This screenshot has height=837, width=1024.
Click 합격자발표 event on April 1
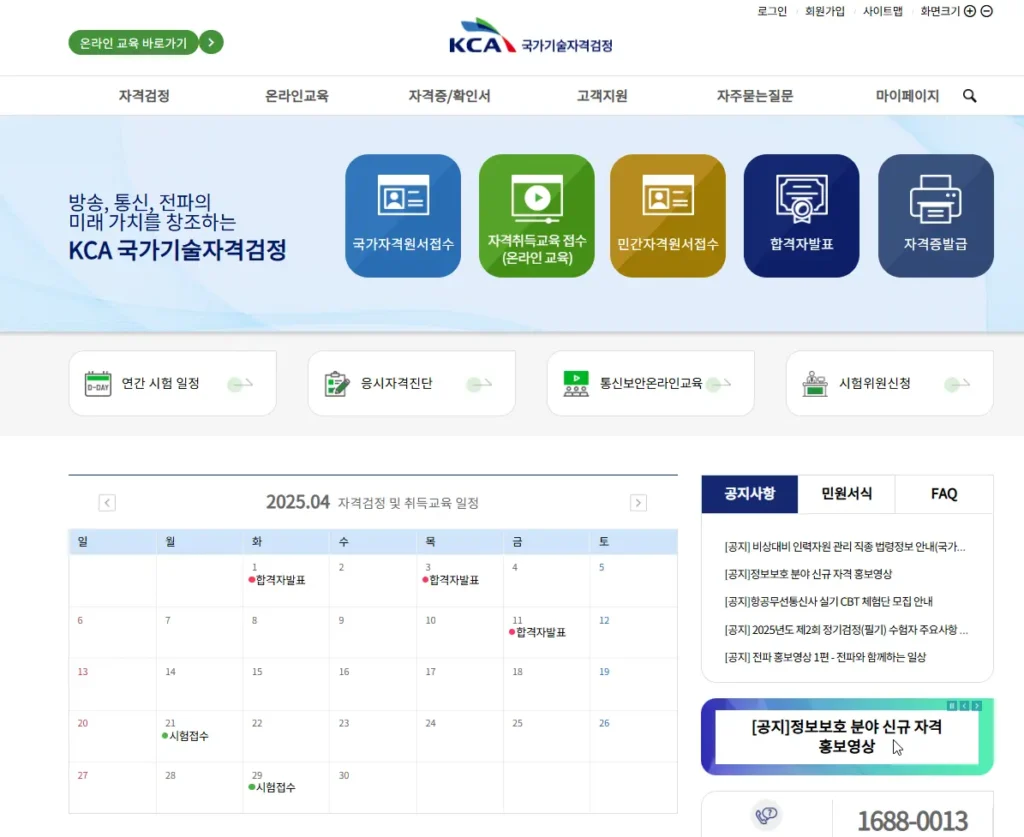(277, 580)
